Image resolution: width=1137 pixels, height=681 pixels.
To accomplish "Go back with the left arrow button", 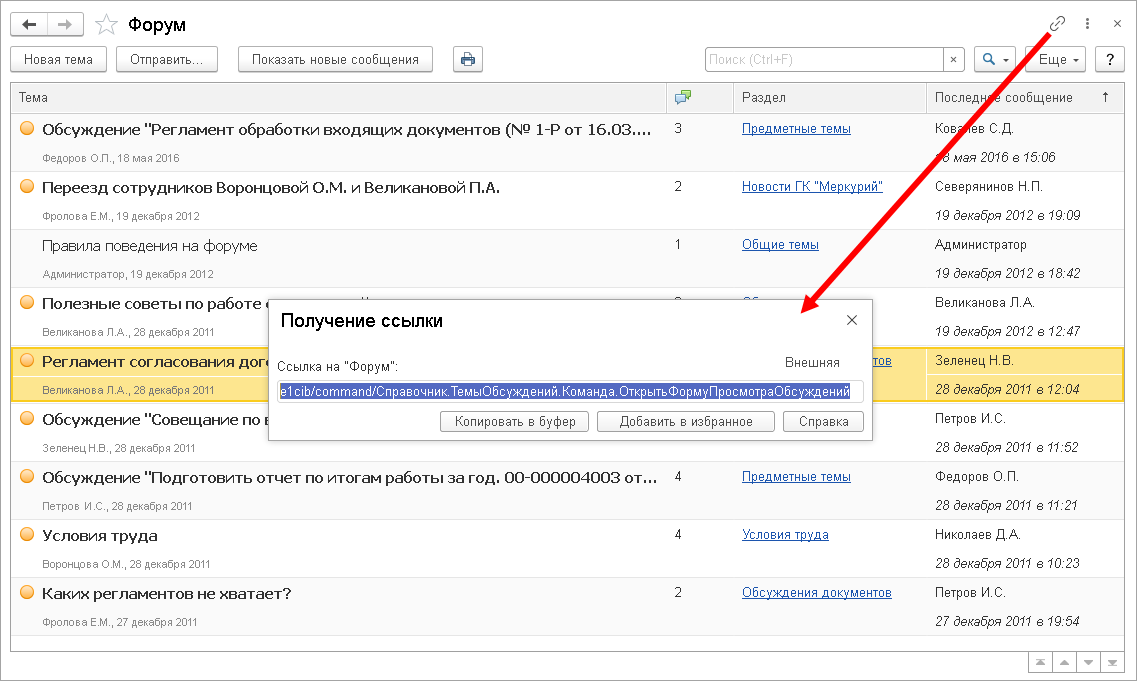I will 29,24.
